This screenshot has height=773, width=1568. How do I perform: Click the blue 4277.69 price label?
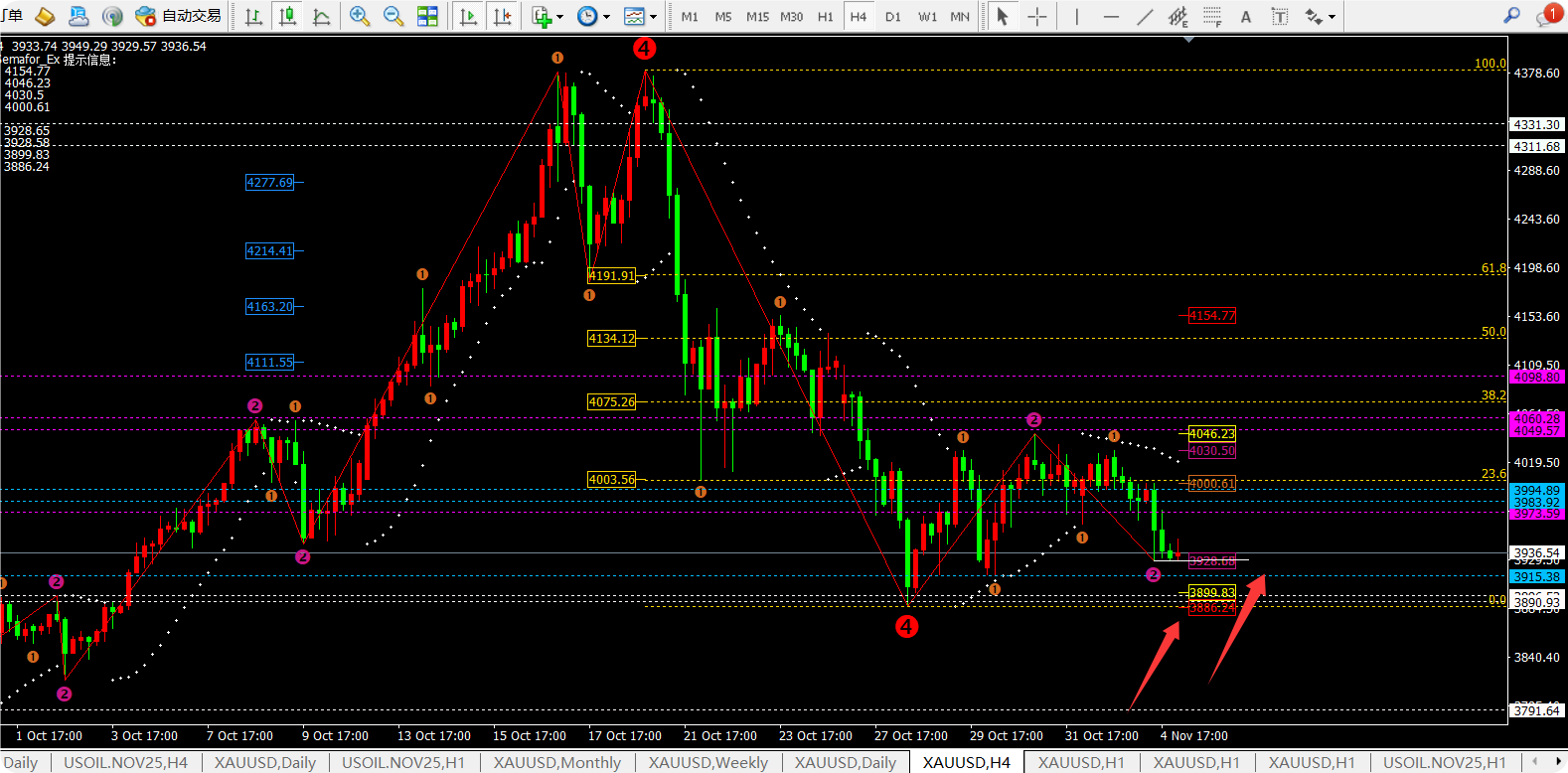270,183
